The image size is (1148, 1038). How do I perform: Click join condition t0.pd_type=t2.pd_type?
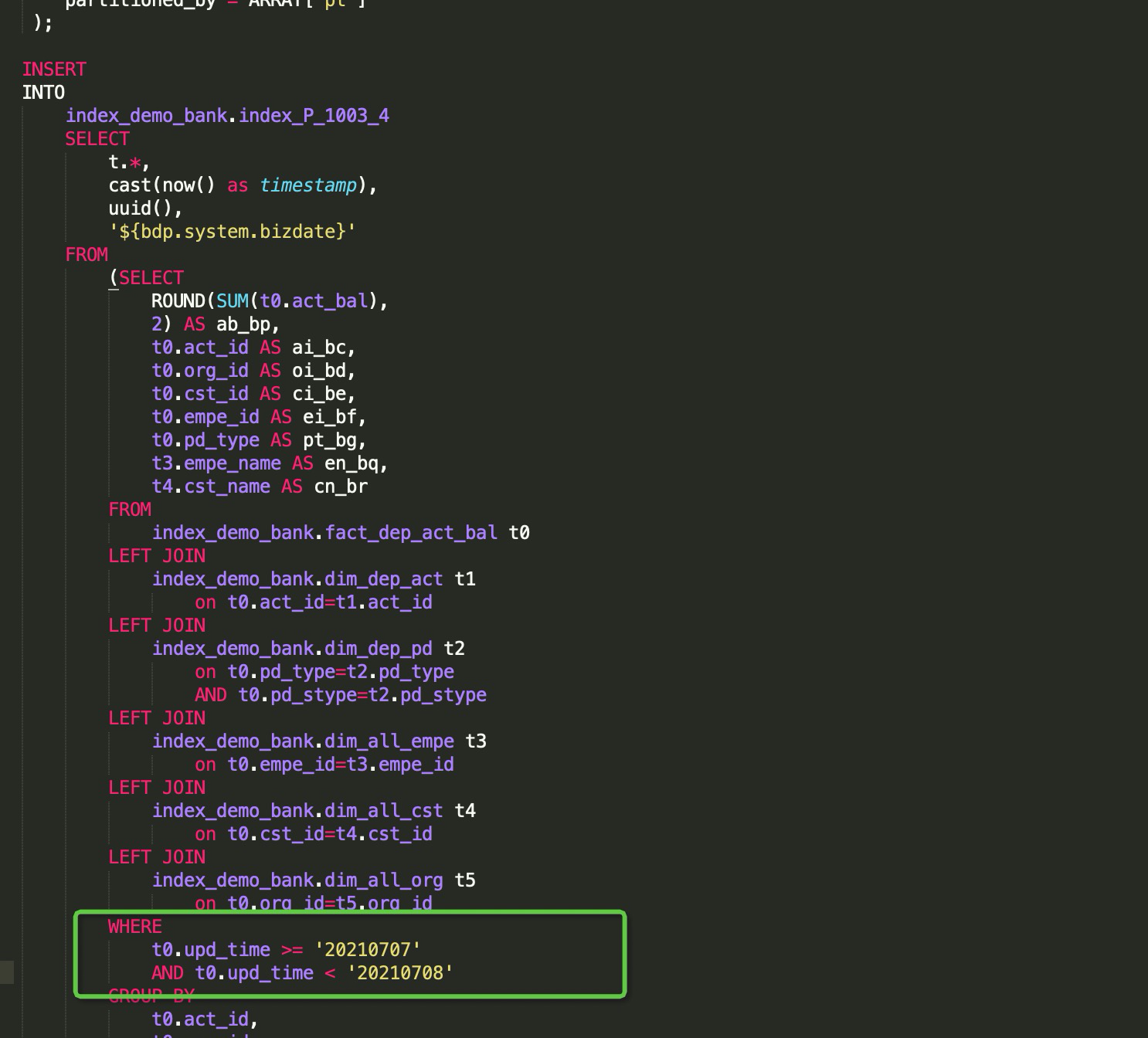click(341, 672)
